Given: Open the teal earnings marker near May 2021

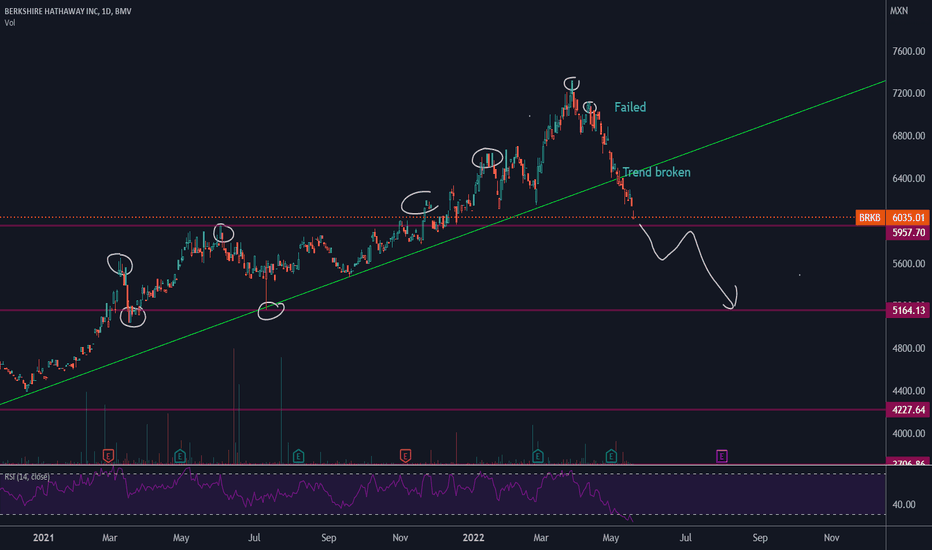Looking at the screenshot, I should click(x=180, y=456).
